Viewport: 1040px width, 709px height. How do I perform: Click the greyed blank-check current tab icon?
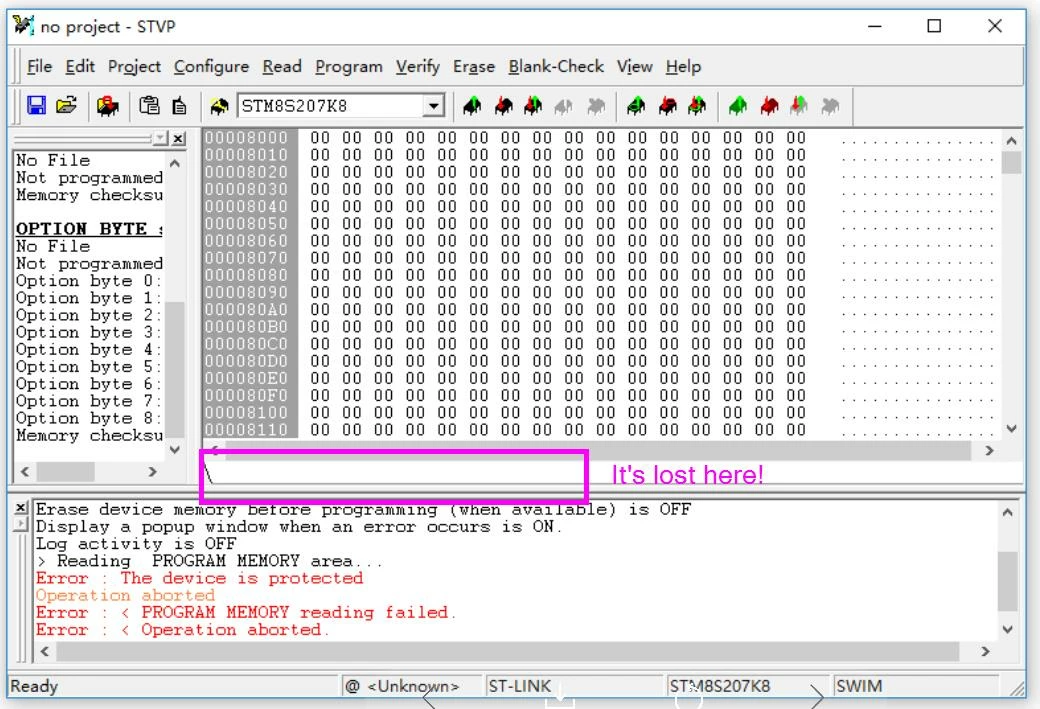[596, 105]
